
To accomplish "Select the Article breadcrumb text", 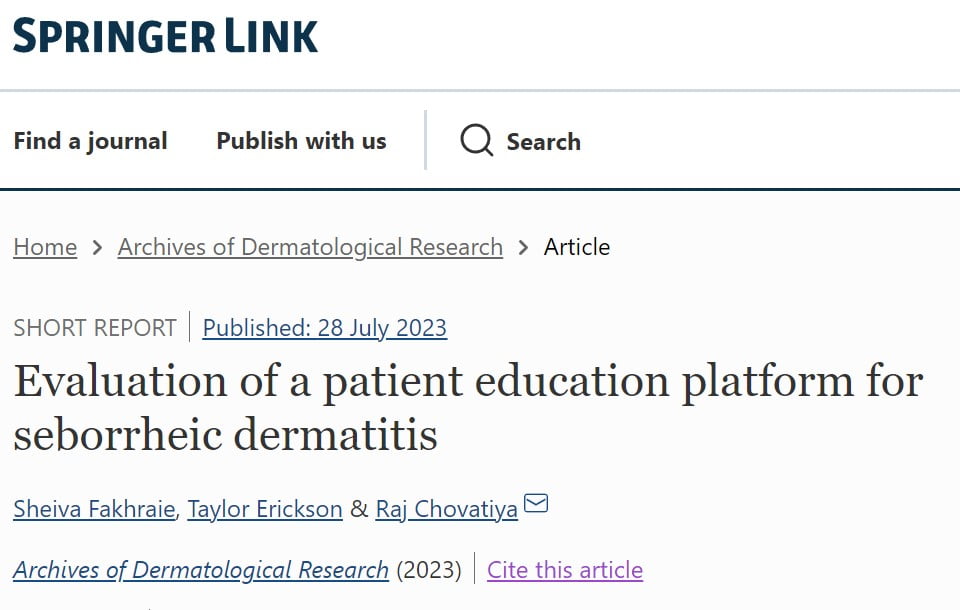I will coord(577,247).
